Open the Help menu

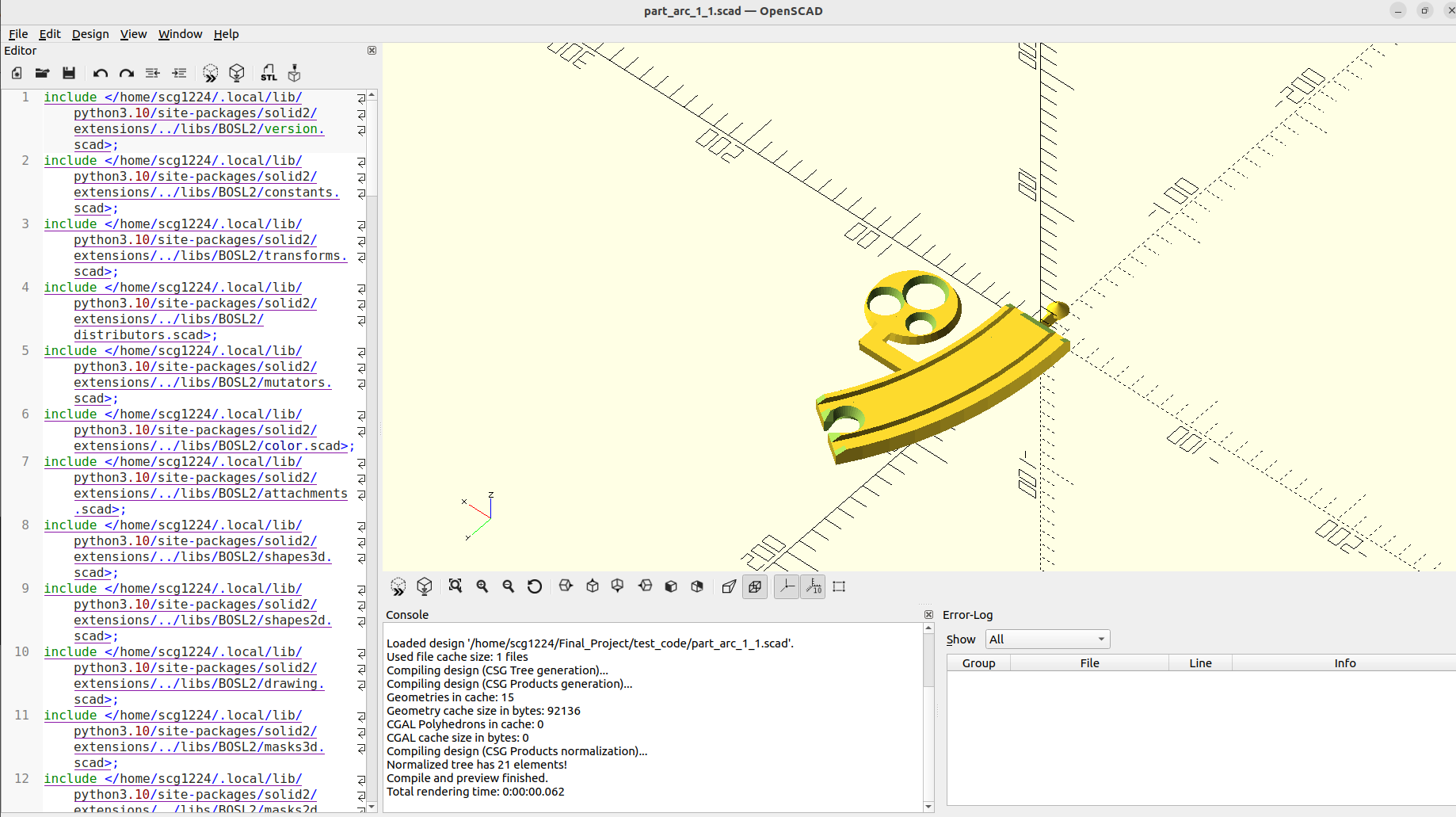click(x=226, y=34)
